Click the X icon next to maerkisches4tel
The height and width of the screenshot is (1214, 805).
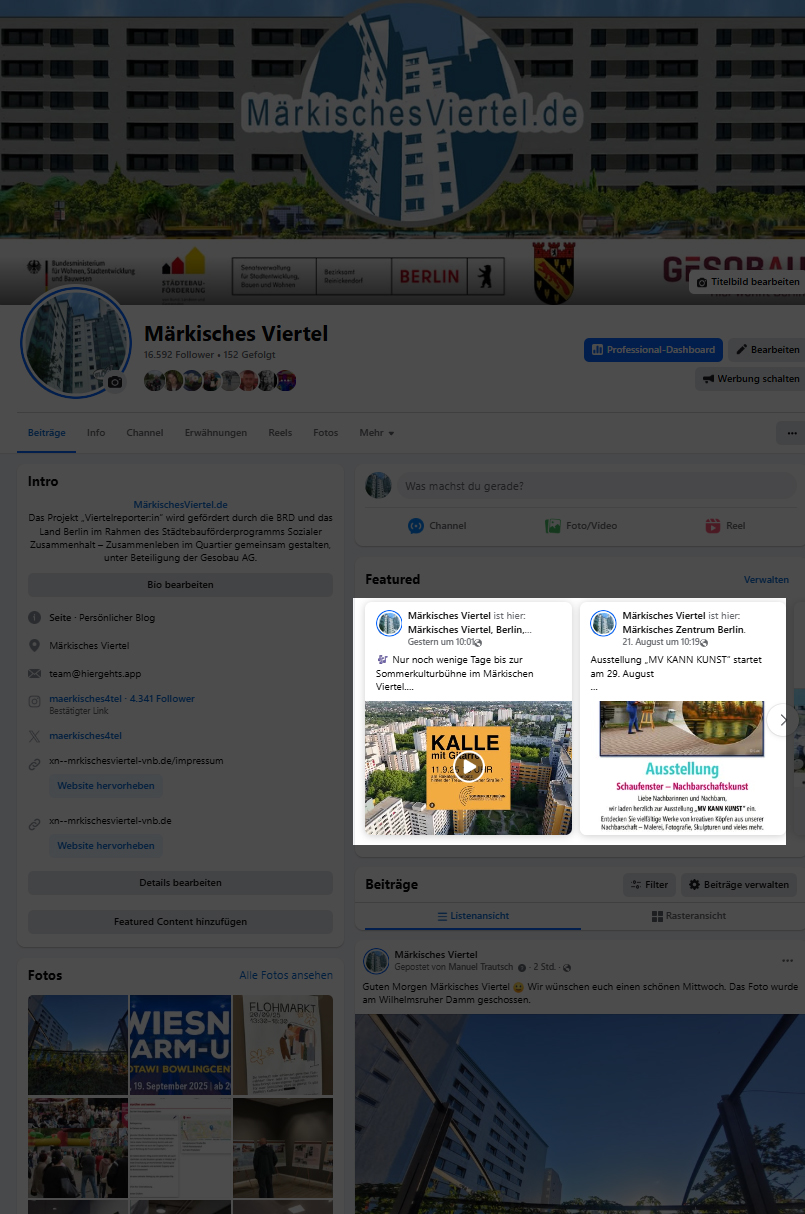pos(35,736)
